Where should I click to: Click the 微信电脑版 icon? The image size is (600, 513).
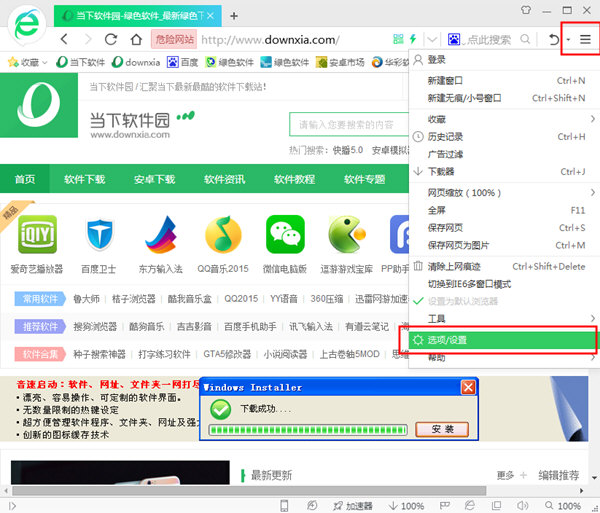click(x=285, y=234)
